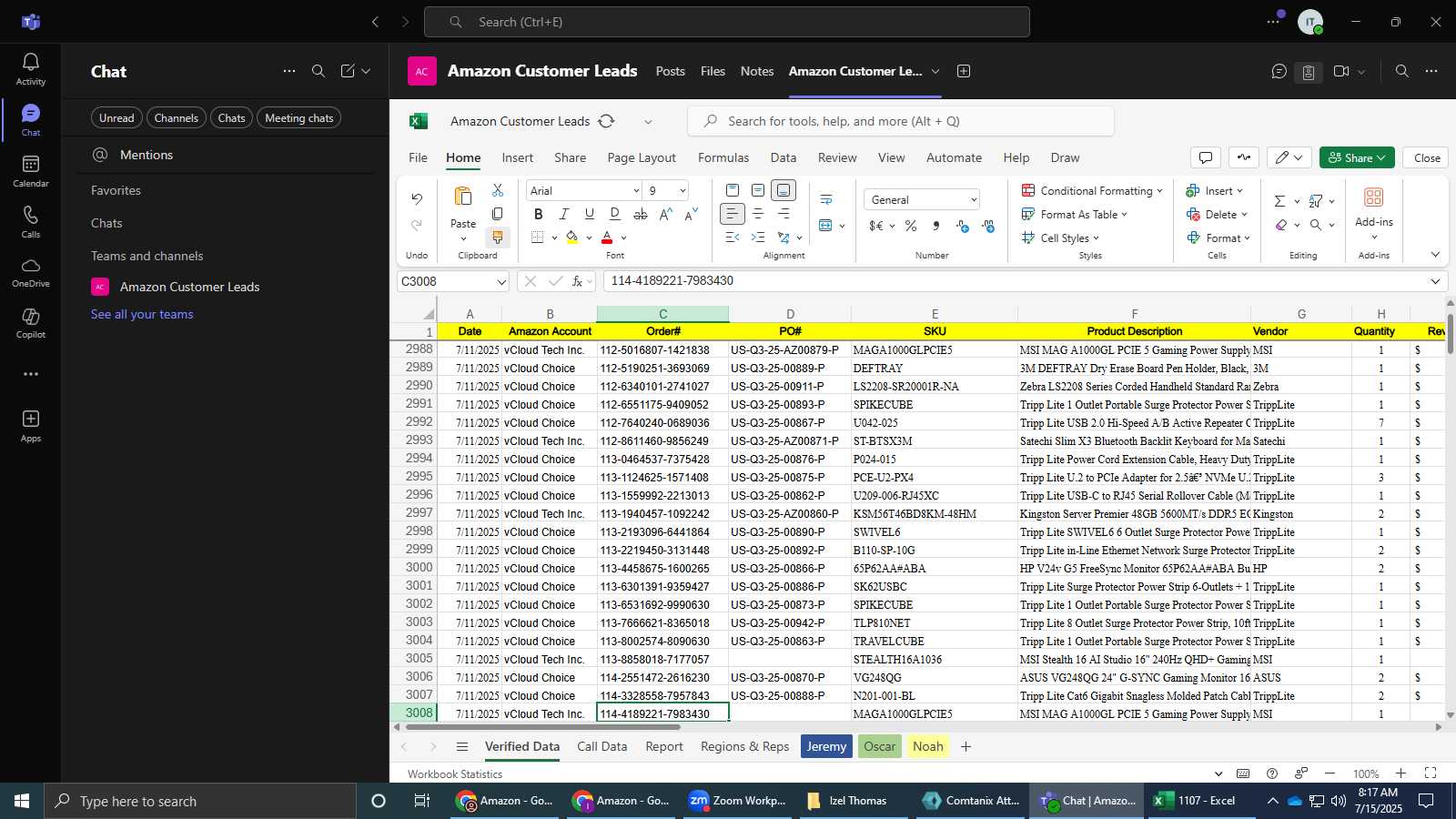Toggle Italic formatting
The image size is (1456, 819).
(x=563, y=214)
